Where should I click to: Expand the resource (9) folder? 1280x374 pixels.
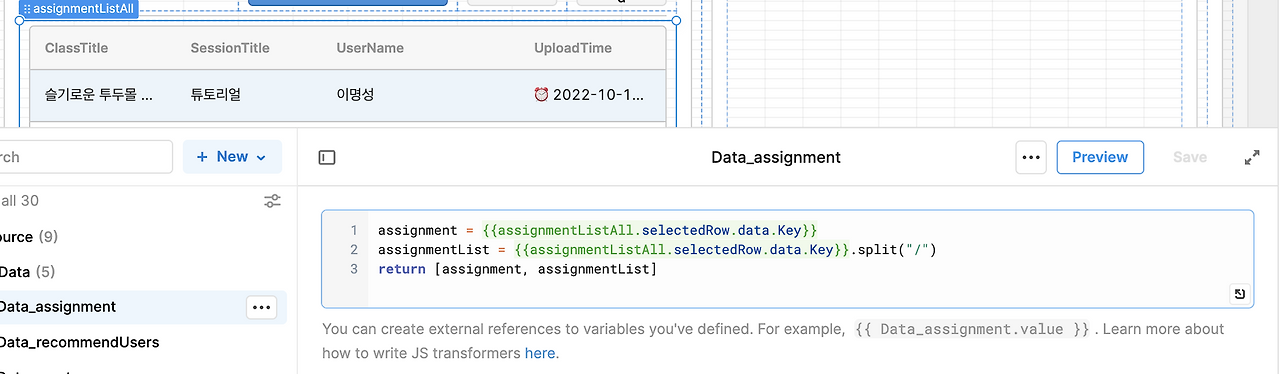(28, 237)
